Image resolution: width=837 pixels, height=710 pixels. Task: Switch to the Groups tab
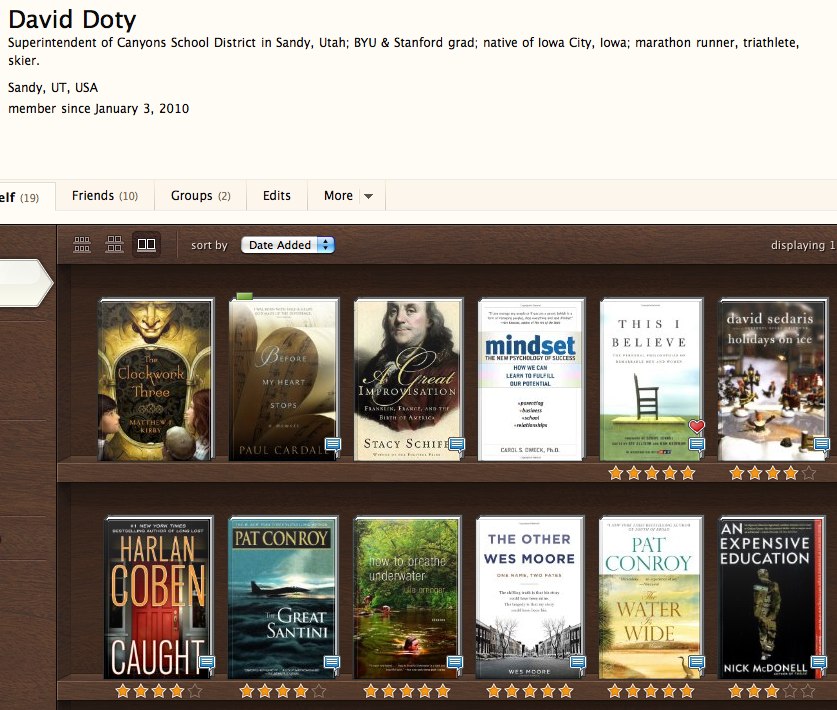pos(200,196)
